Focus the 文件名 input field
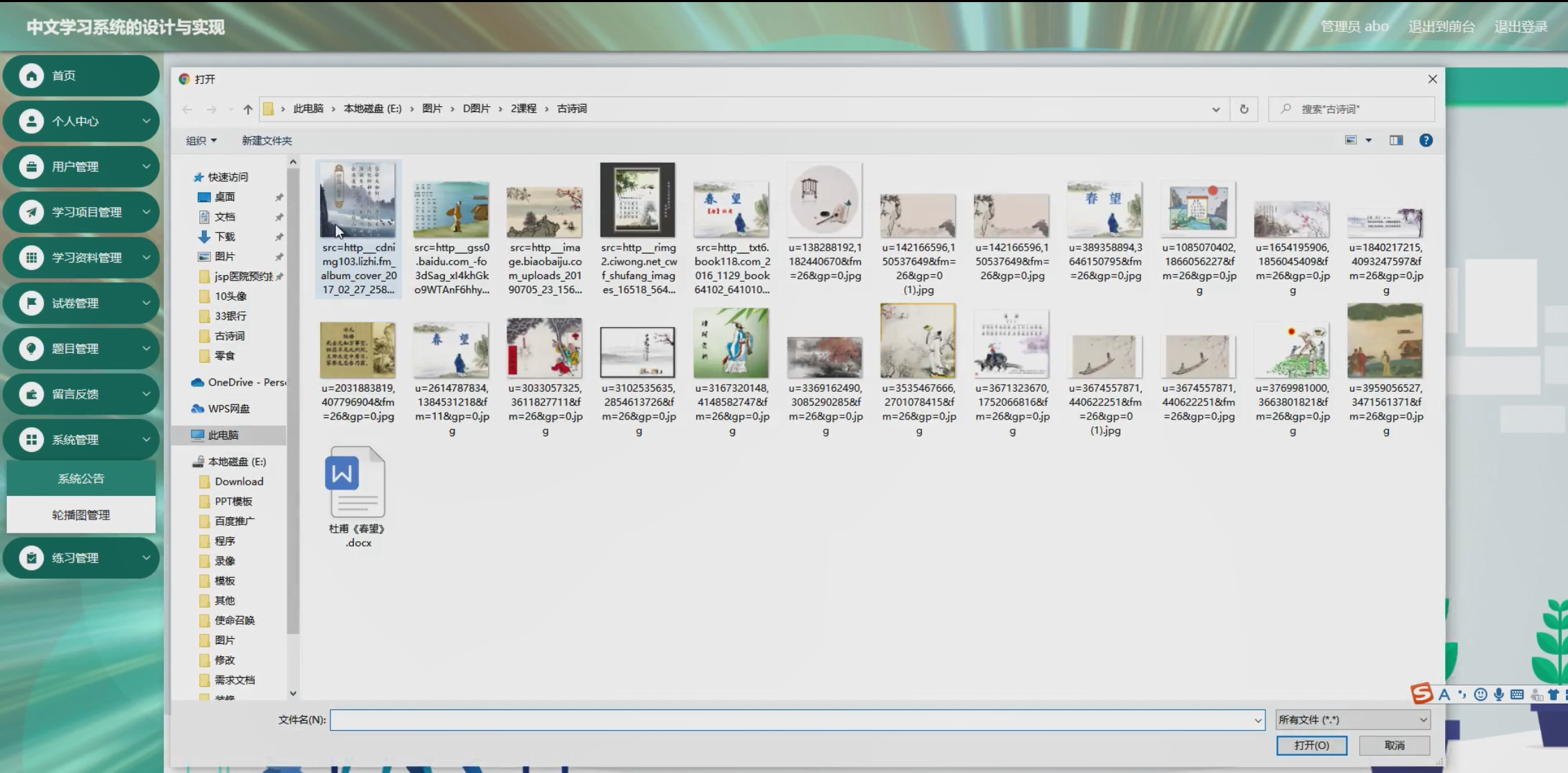 click(x=791, y=720)
